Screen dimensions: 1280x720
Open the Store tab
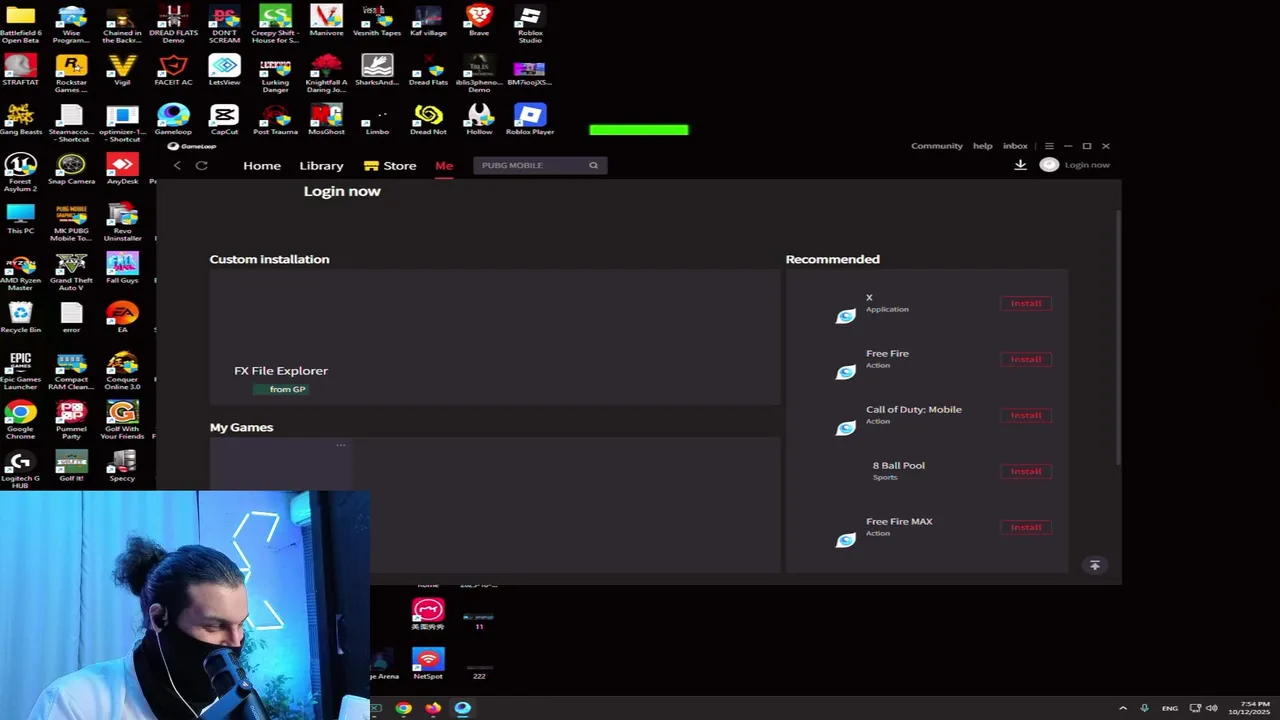coord(390,166)
